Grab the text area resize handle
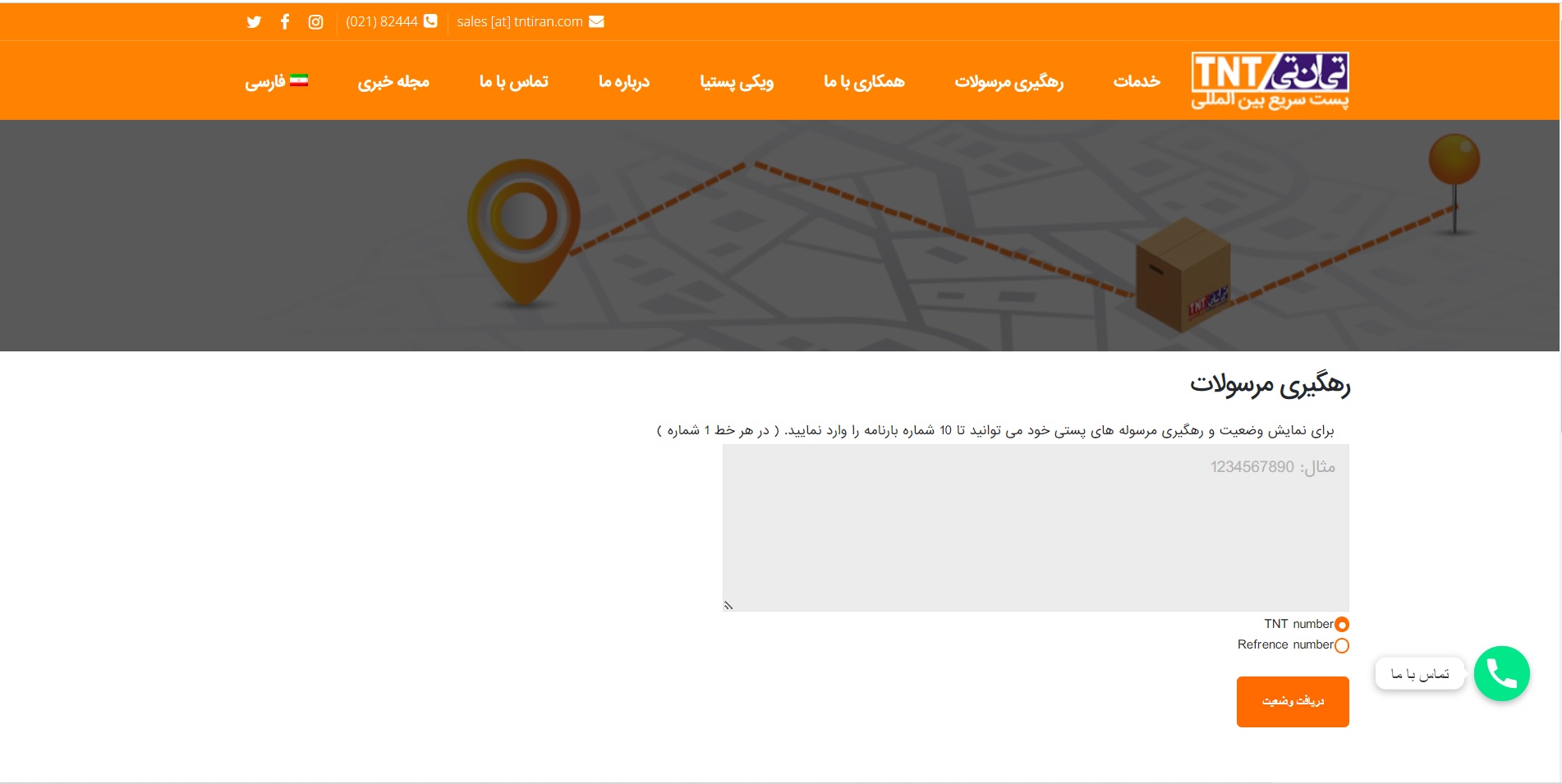The image size is (1562, 784). (x=728, y=606)
